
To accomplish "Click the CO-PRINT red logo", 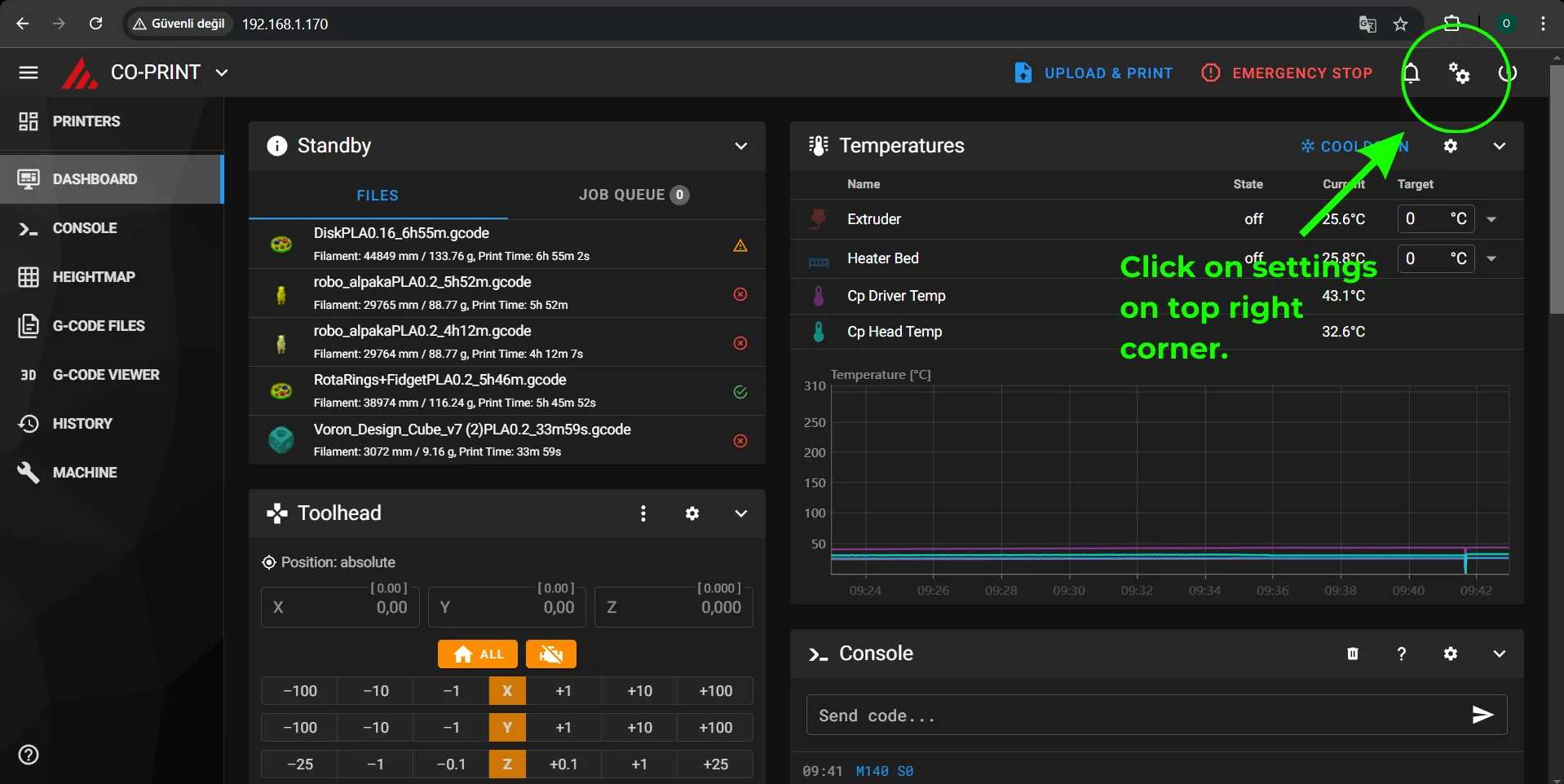I will [79, 73].
